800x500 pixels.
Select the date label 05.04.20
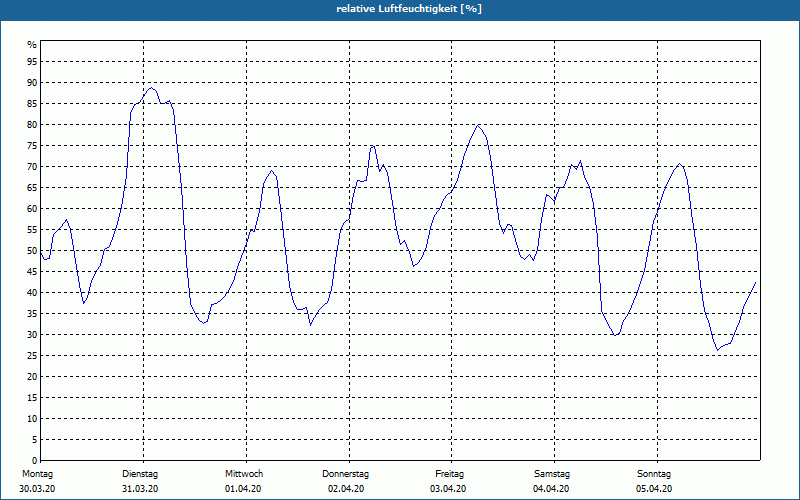[x=654, y=489]
